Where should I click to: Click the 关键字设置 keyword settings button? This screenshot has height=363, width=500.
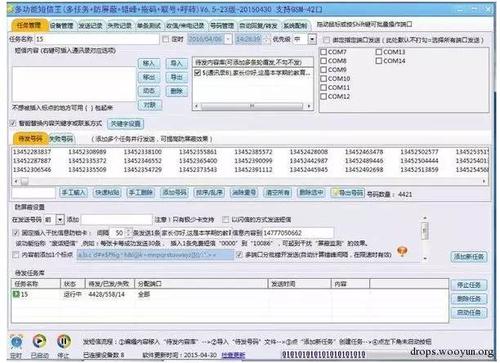pos(125,124)
